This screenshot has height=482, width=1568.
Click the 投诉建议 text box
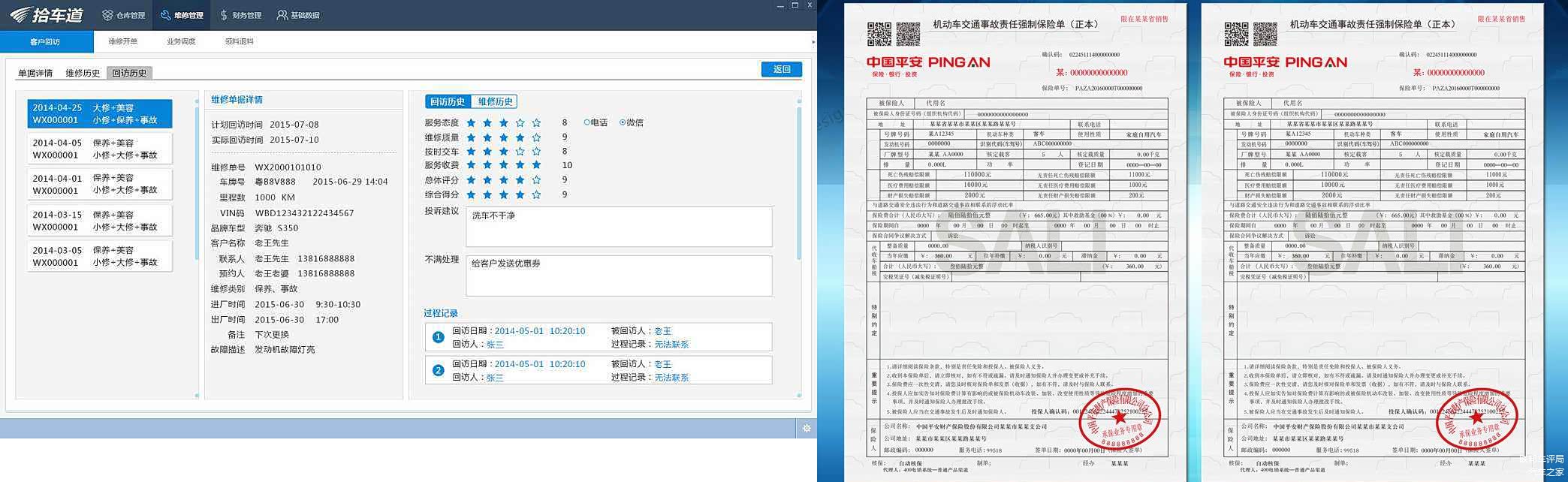[x=619, y=227]
